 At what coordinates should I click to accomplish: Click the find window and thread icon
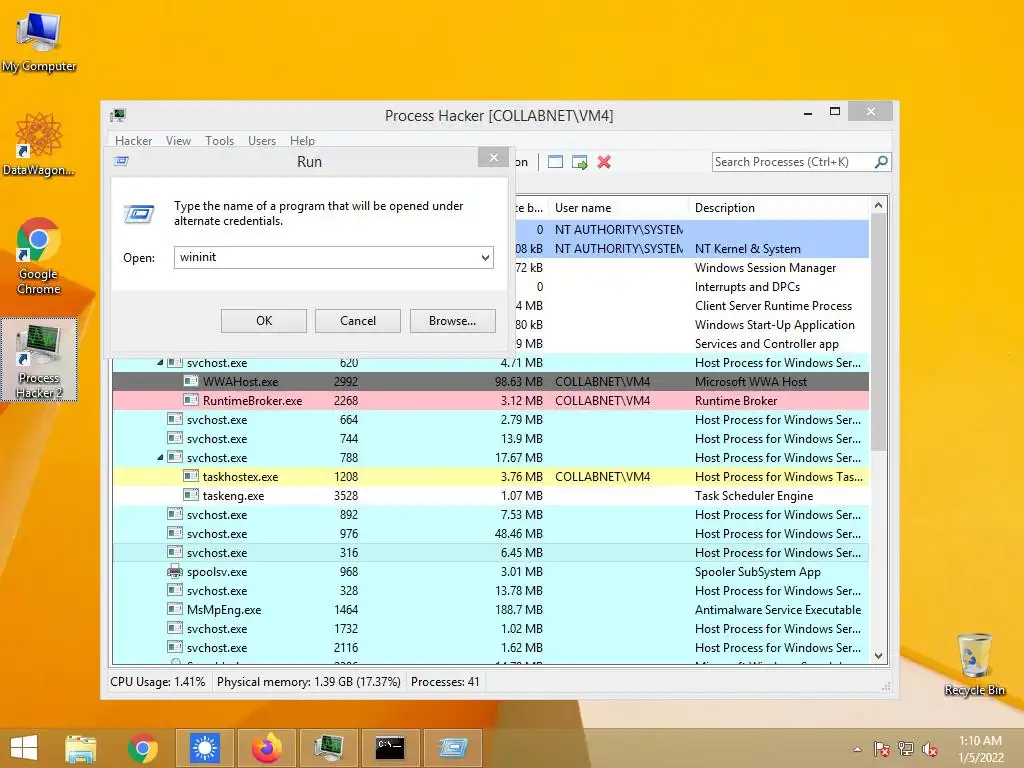(579, 162)
